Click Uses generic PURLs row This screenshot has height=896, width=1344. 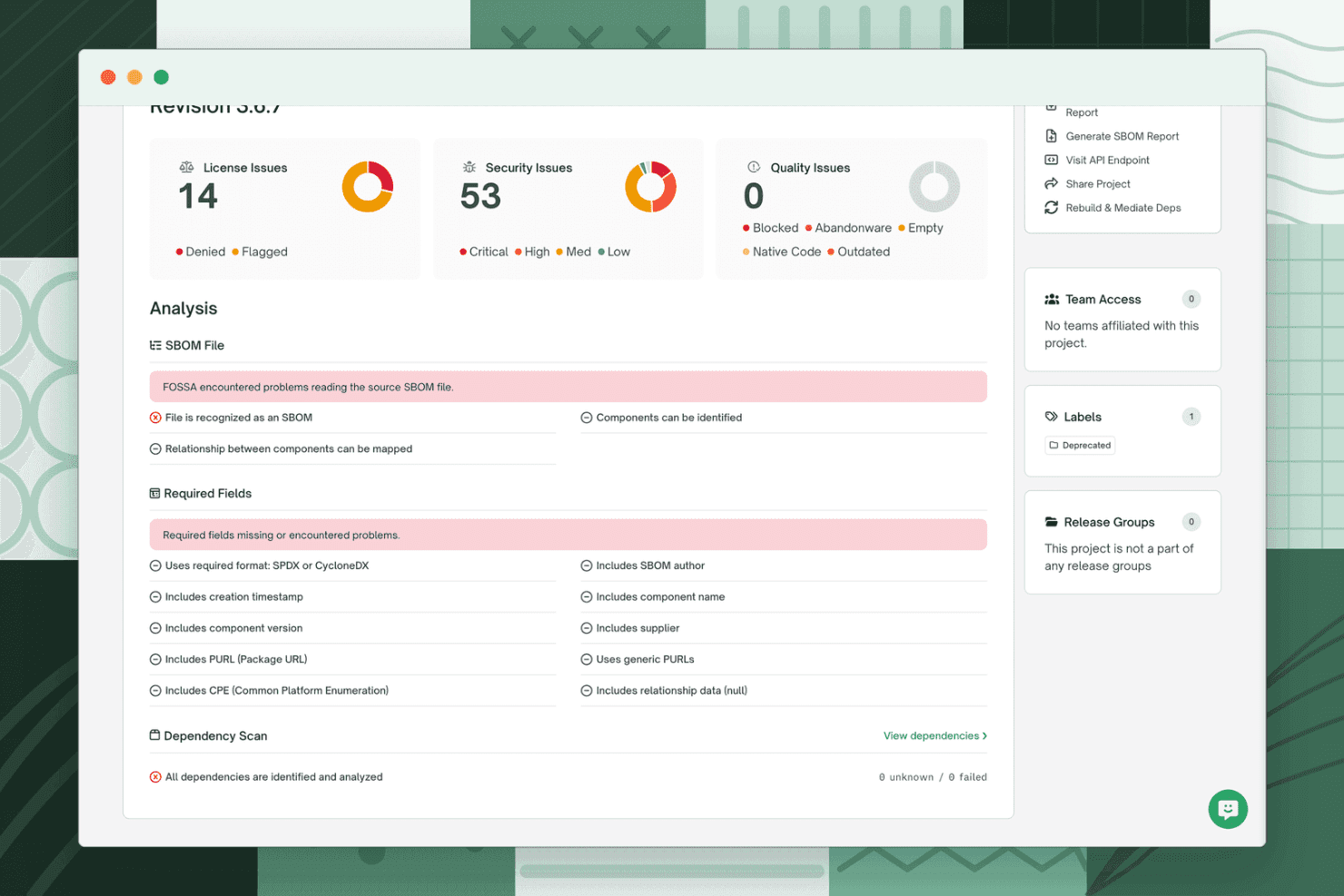coord(784,659)
